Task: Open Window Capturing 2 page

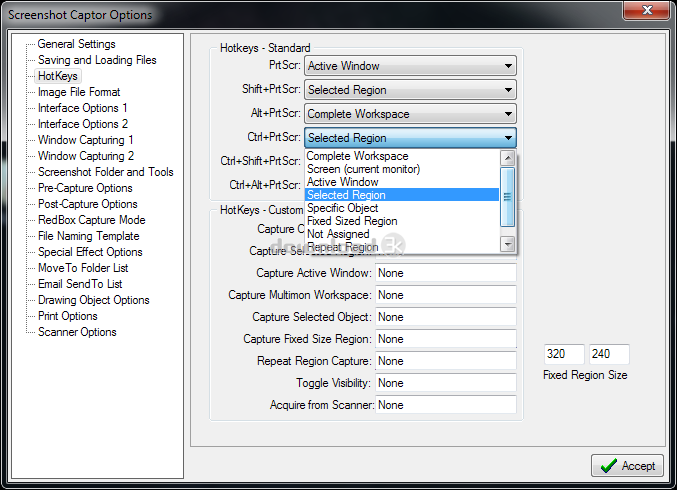Action: (x=86, y=156)
